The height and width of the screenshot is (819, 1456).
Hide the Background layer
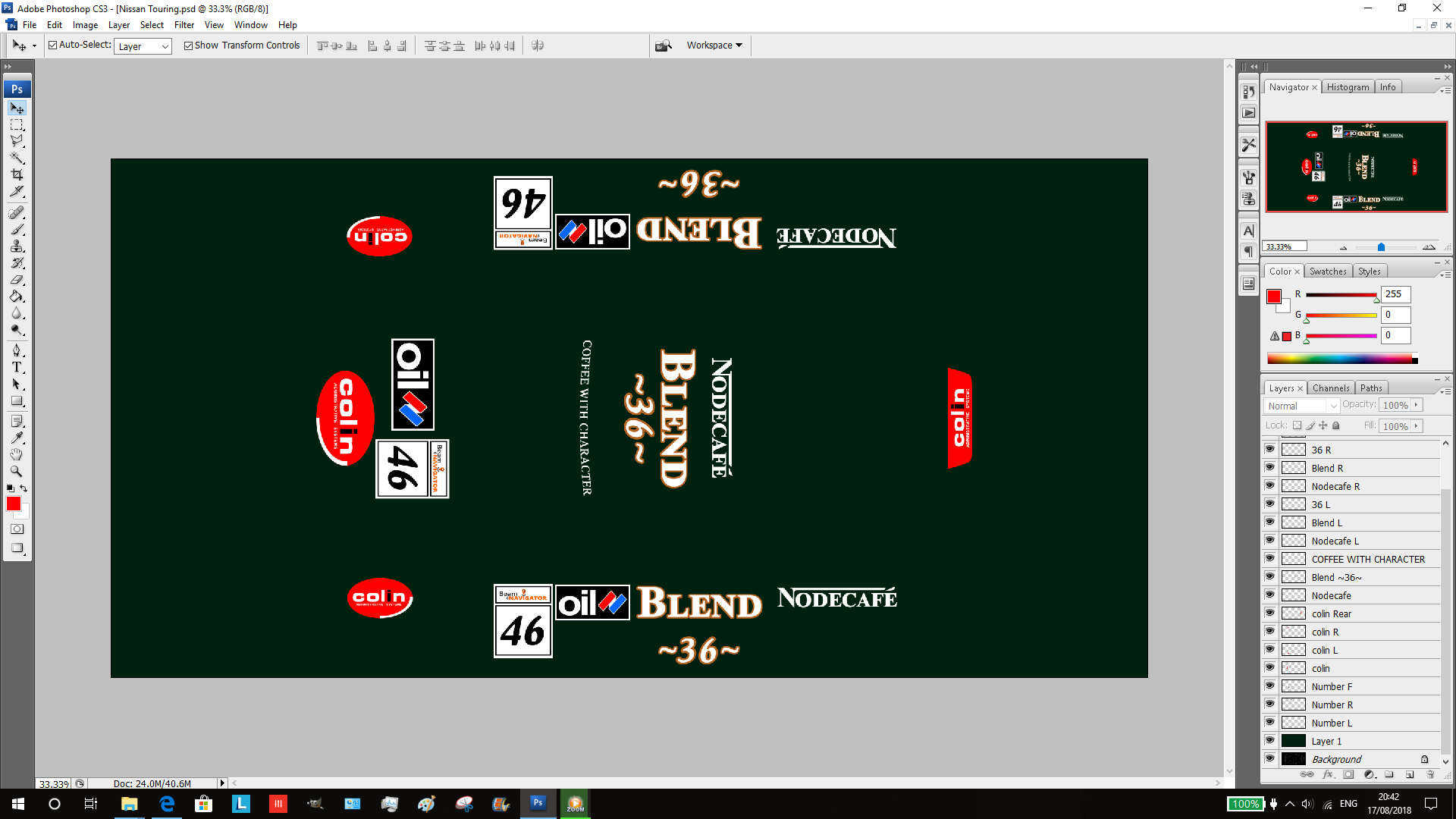(x=1269, y=759)
